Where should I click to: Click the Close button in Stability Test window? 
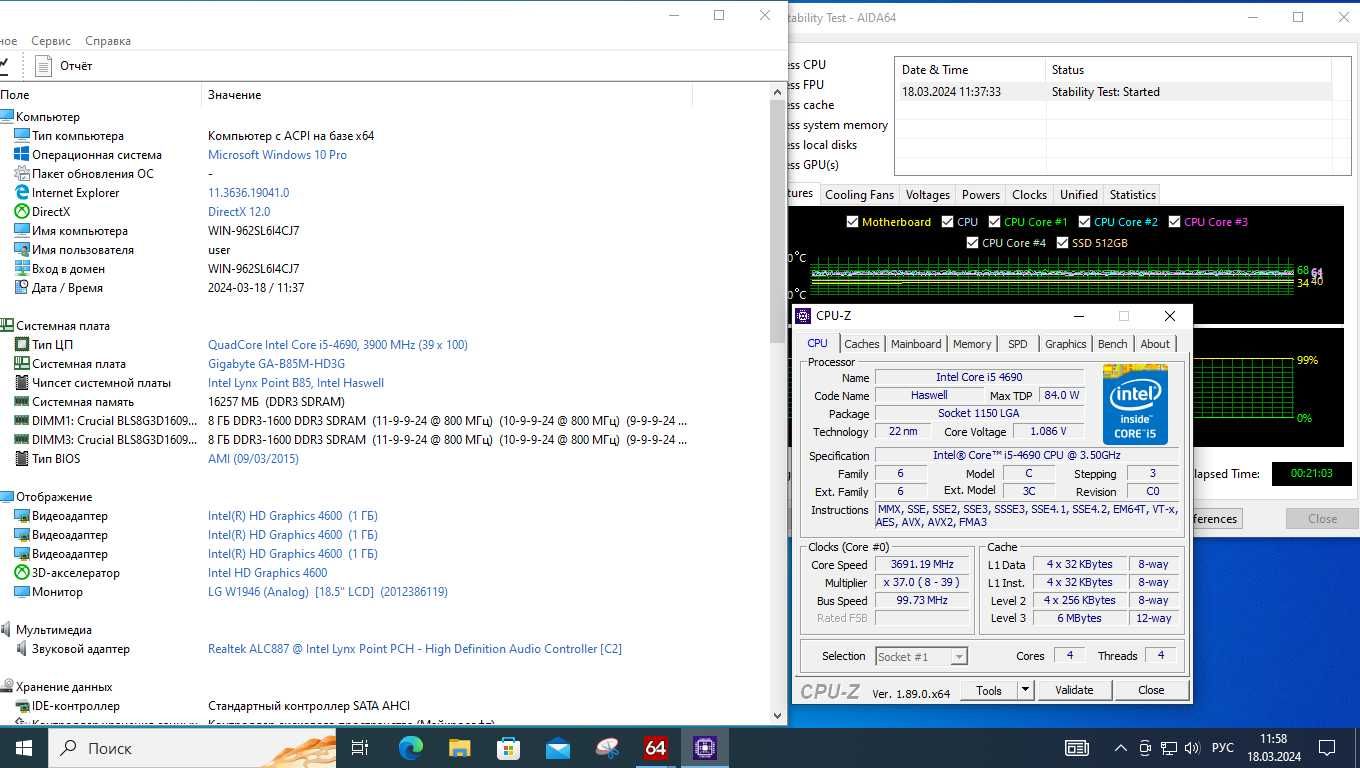tap(1322, 518)
